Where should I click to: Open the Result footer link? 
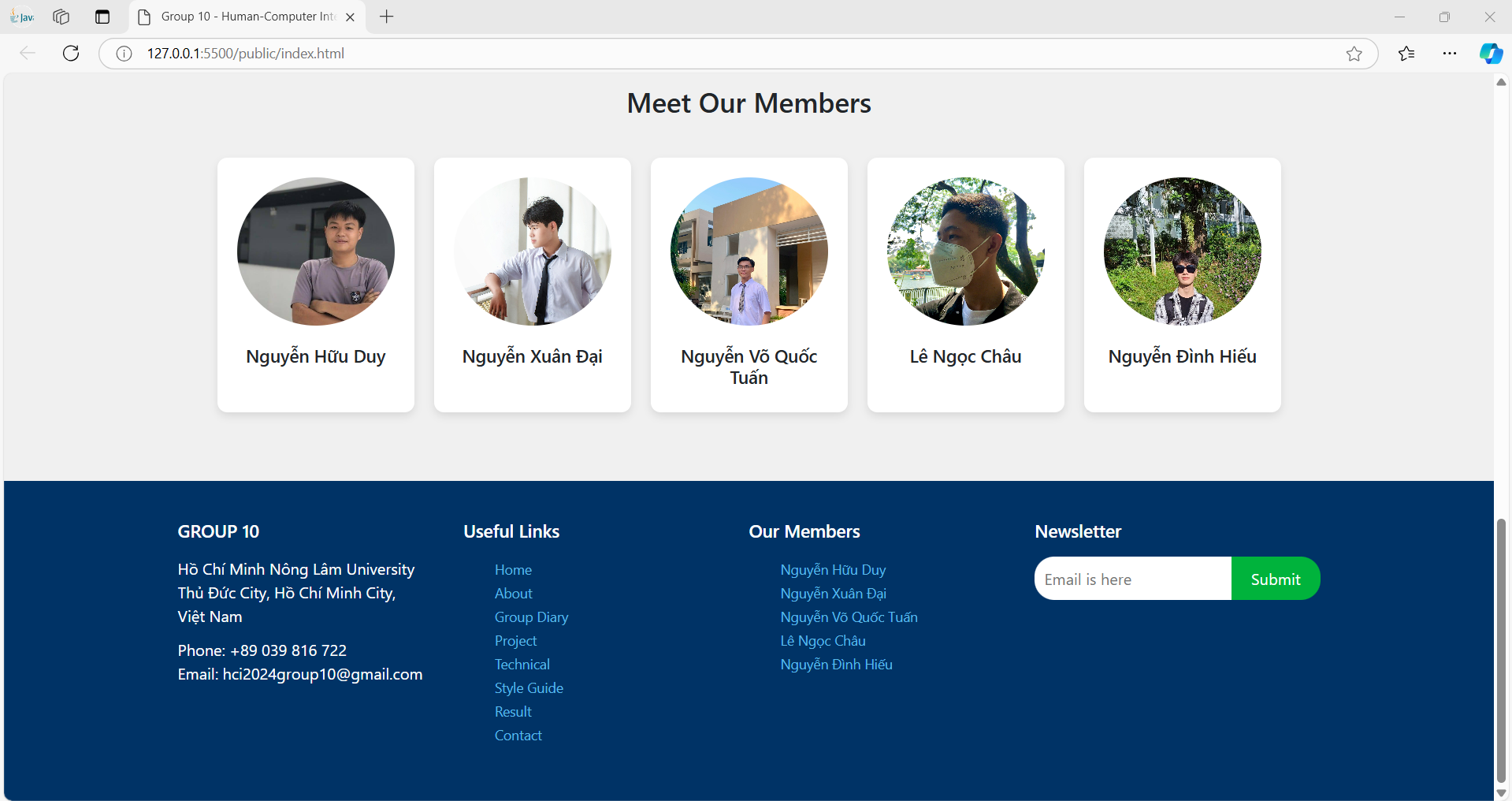[513, 711]
